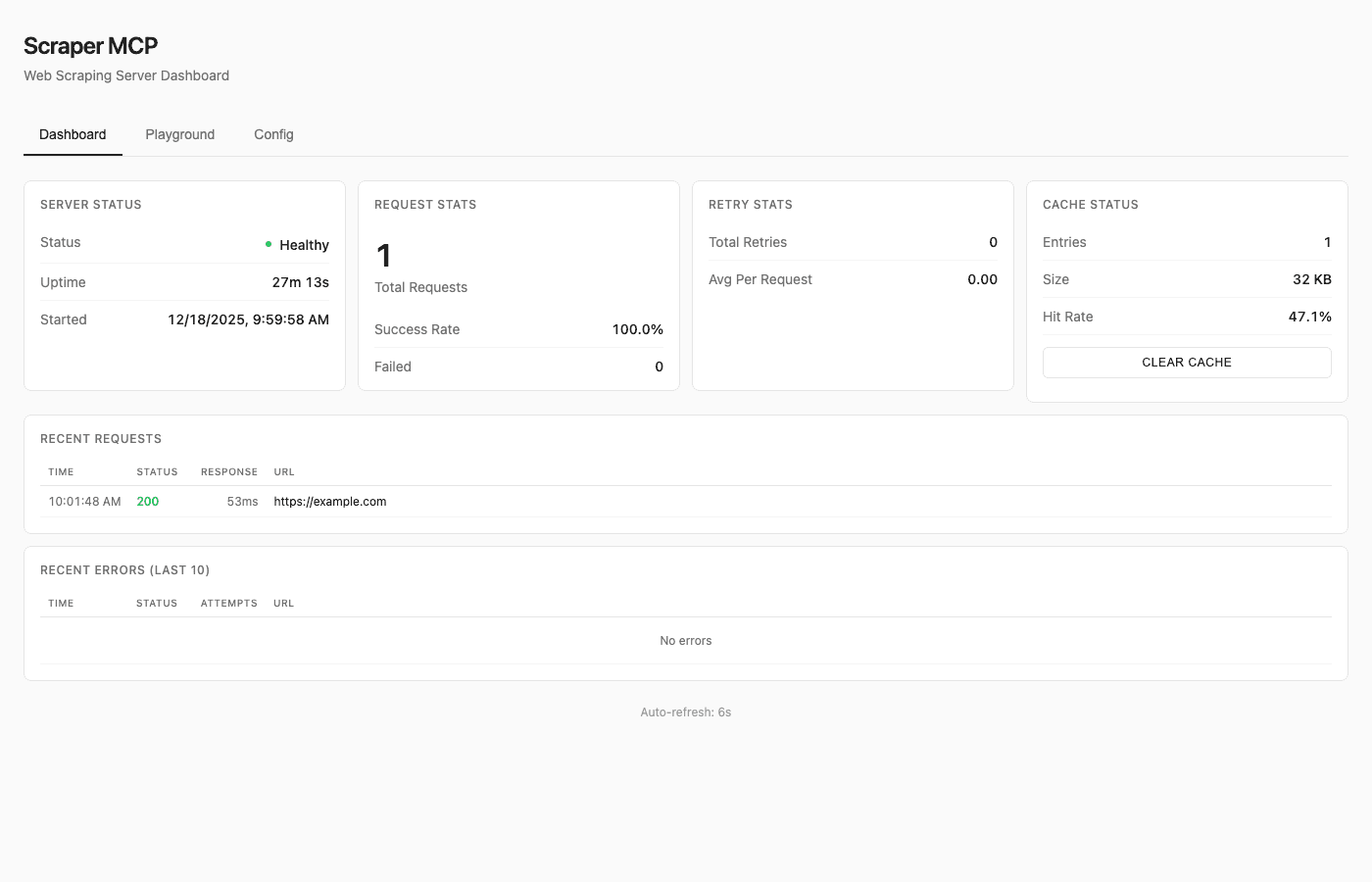
Task: Click the Success Rate value 100.0%
Action: click(x=637, y=329)
